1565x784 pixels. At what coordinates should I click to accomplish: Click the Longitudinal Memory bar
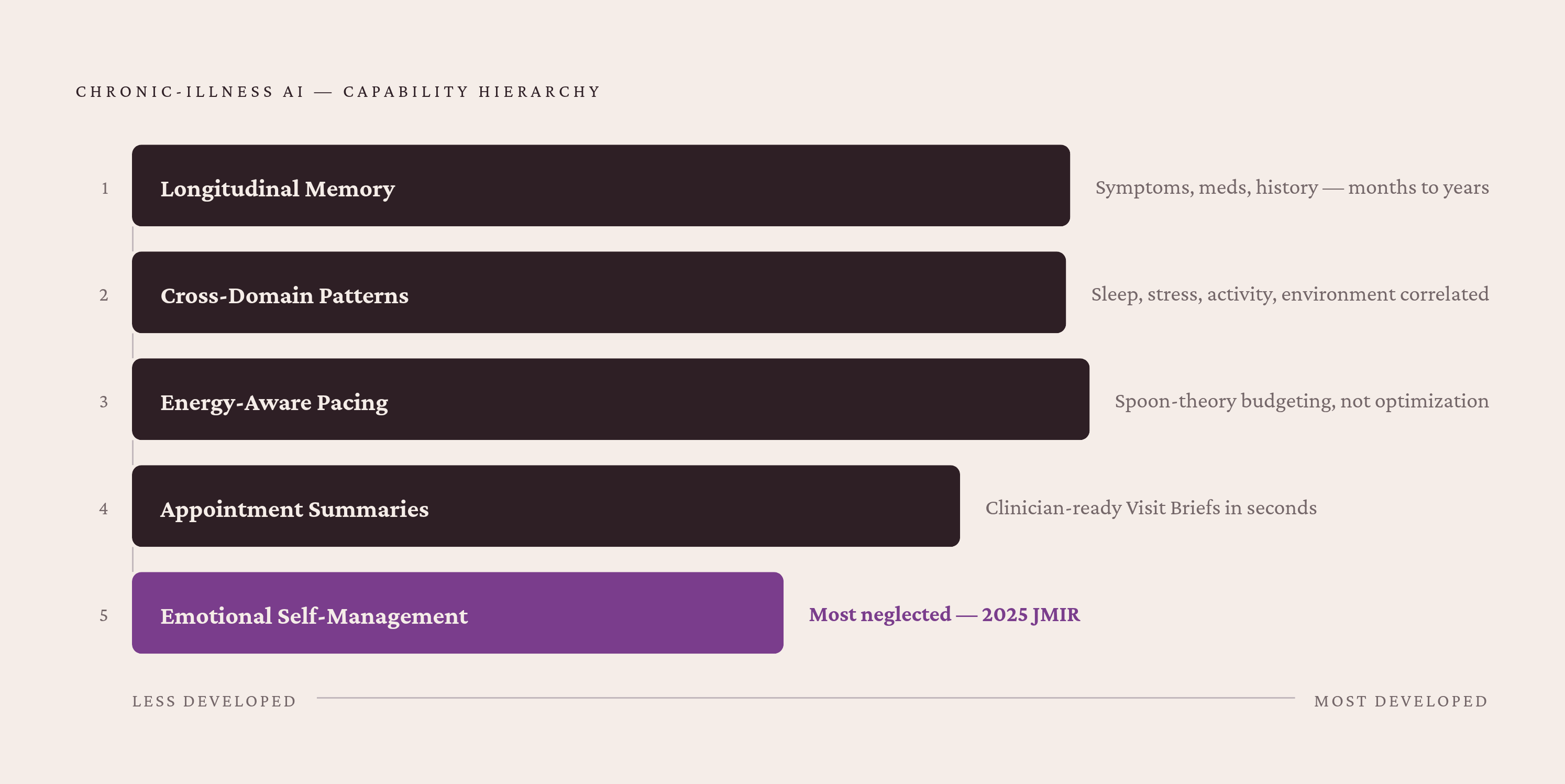[x=601, y=185]
